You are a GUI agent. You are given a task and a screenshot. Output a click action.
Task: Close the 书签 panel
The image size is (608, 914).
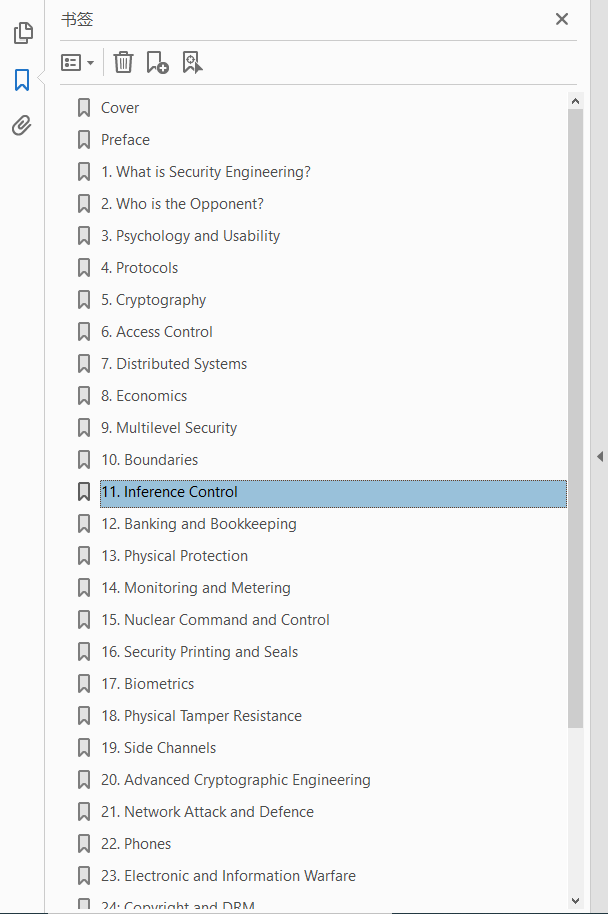[x=562, y=19]
